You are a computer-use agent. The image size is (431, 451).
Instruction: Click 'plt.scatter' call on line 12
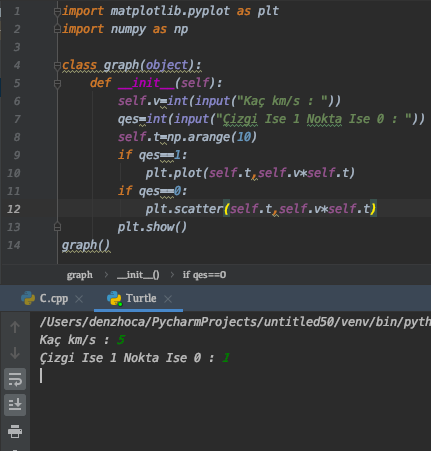click(184, 209)
